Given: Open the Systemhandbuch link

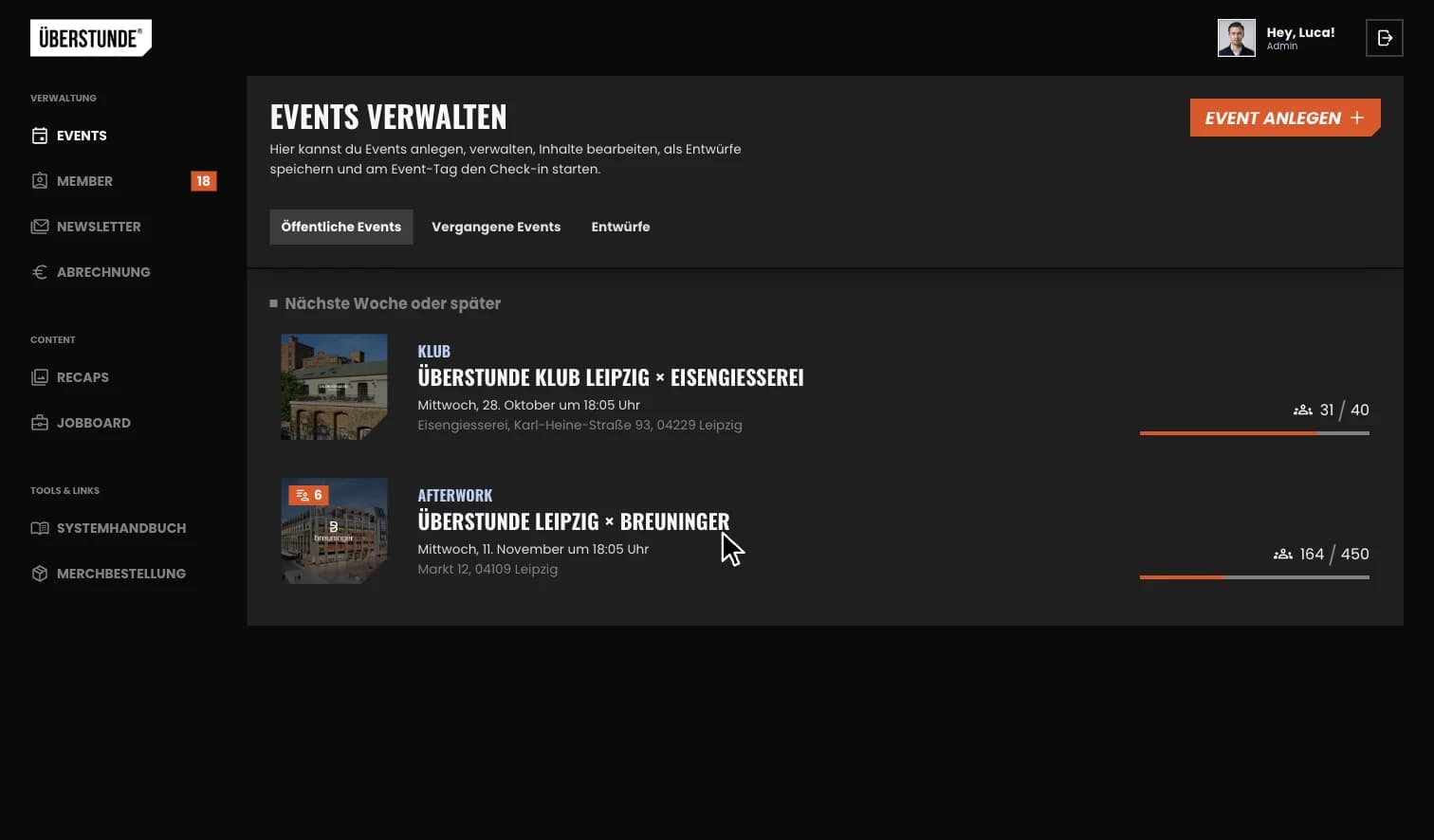Looking at the screenshot, I should [x=121, y=528].
